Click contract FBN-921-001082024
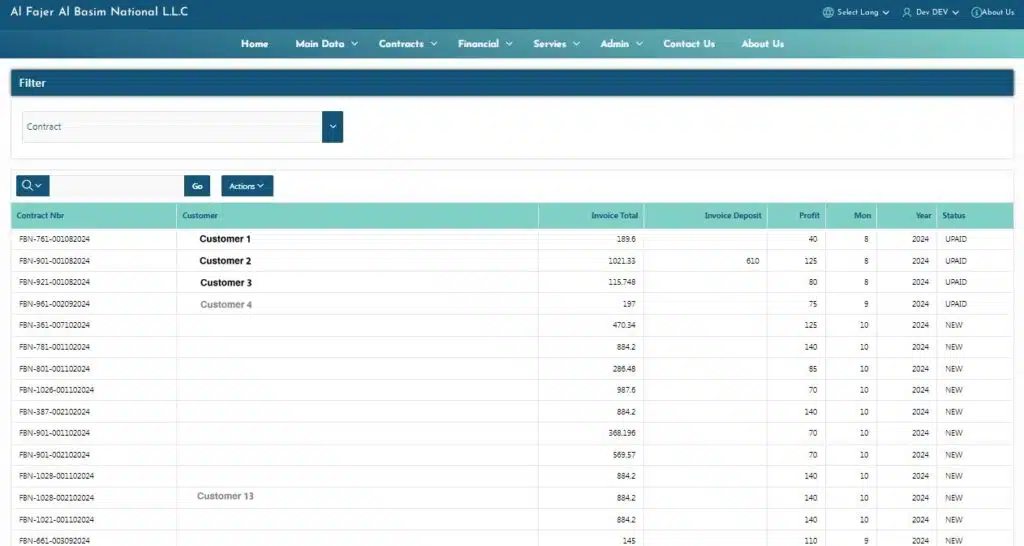This screenshot has width=1024, height=546. coord(55,282)
